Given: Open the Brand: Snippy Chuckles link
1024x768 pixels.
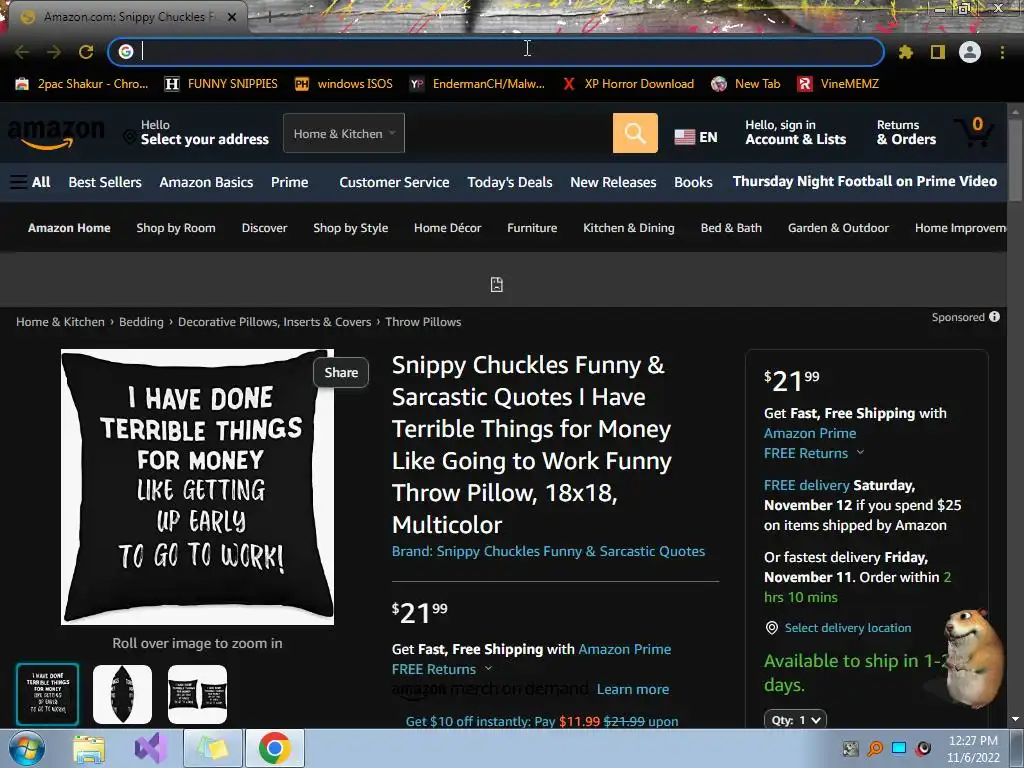Looking at the screenshot, I should click(x=548, y=551).
